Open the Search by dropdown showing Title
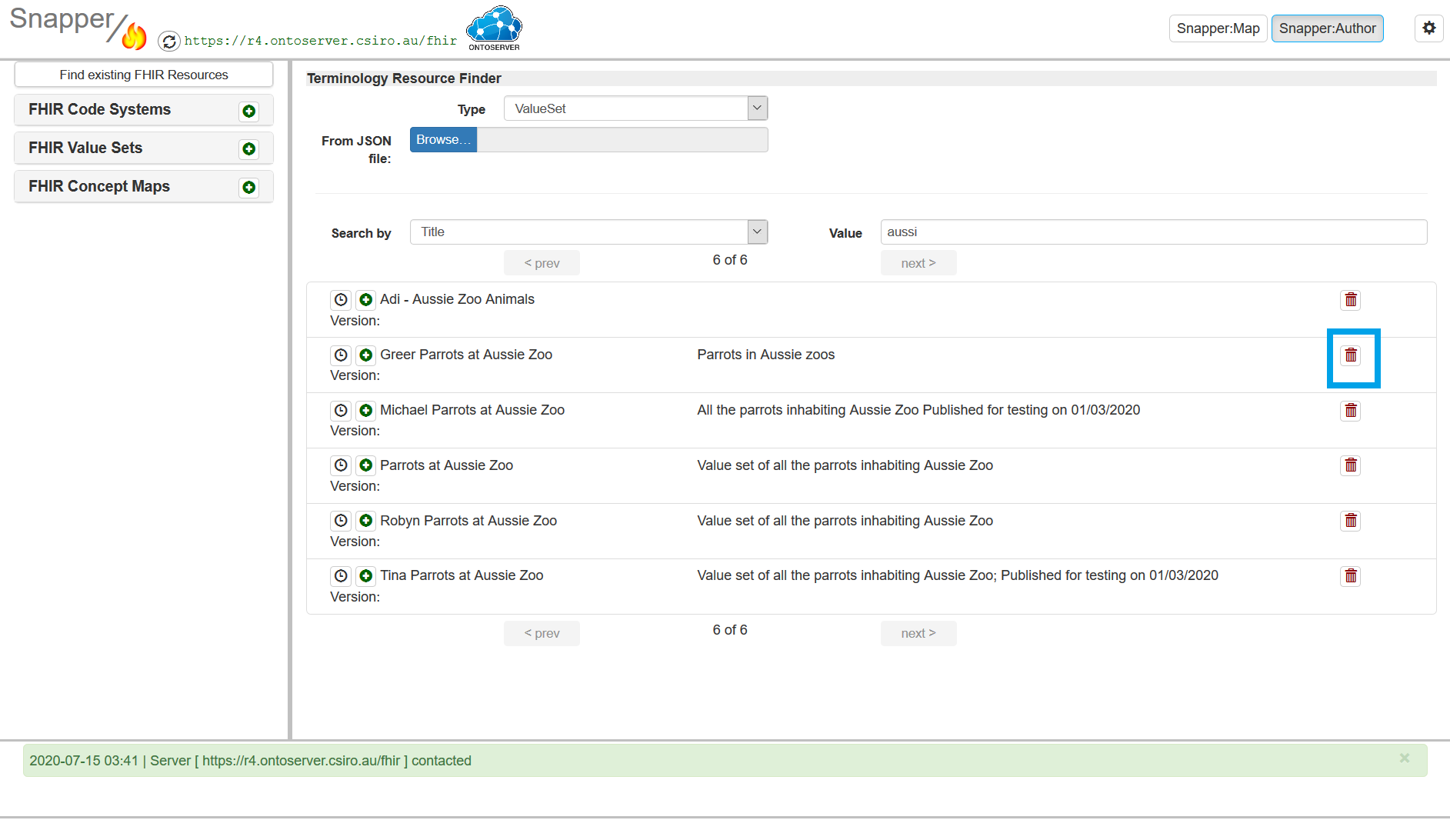 tap(588, 232)
